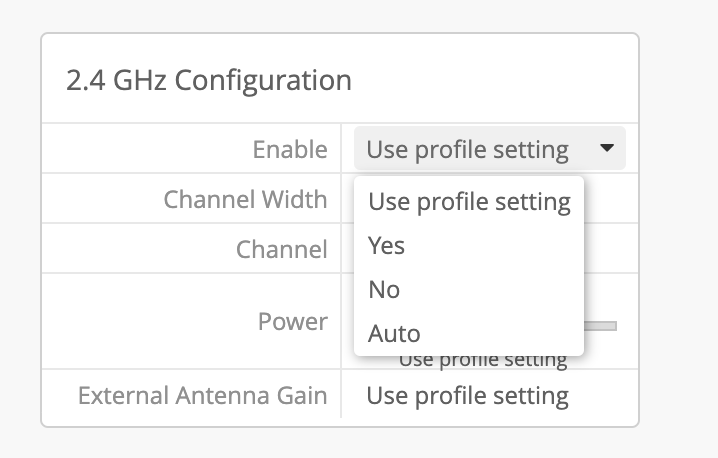Select 'Yes' from the Enable options

coord(386,245)
